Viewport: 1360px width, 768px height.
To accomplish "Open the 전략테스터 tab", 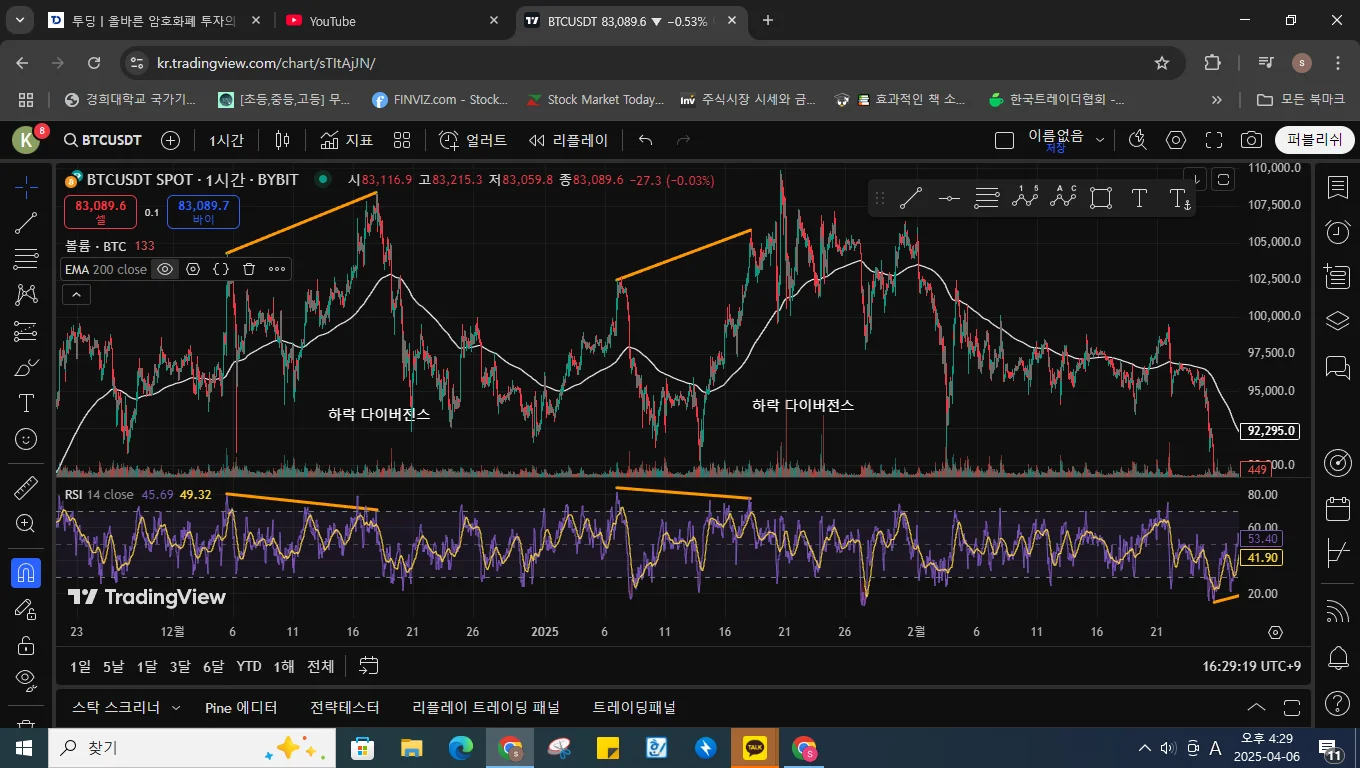I will tap(345, 707).
